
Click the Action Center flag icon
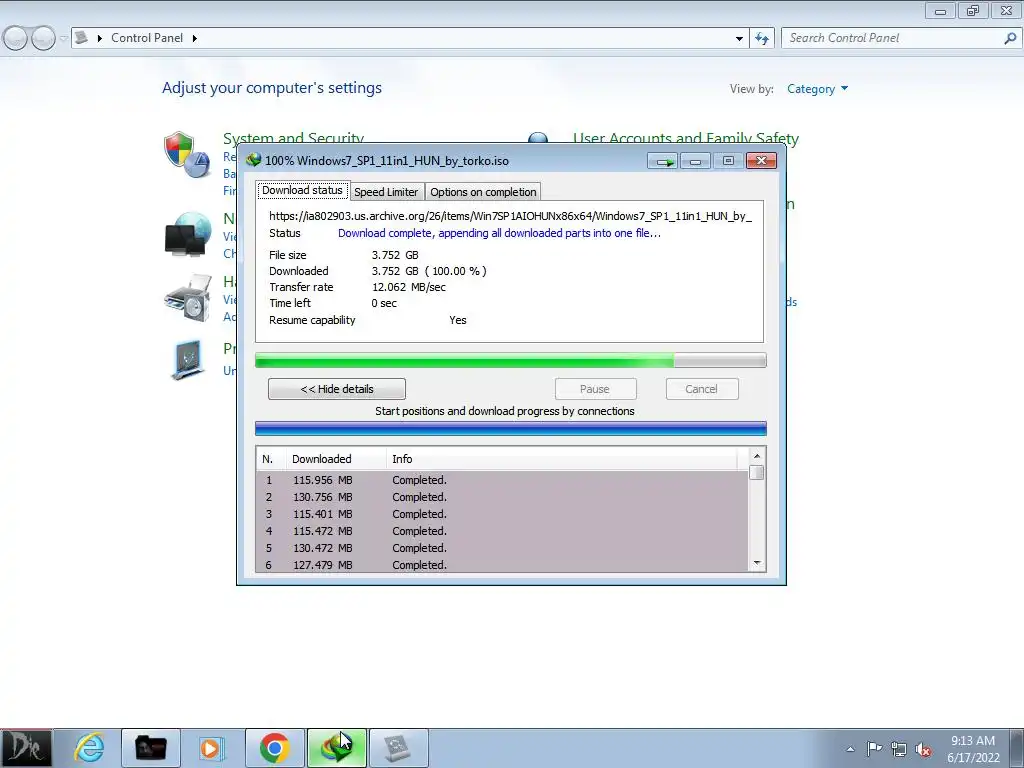pos(874,749)
